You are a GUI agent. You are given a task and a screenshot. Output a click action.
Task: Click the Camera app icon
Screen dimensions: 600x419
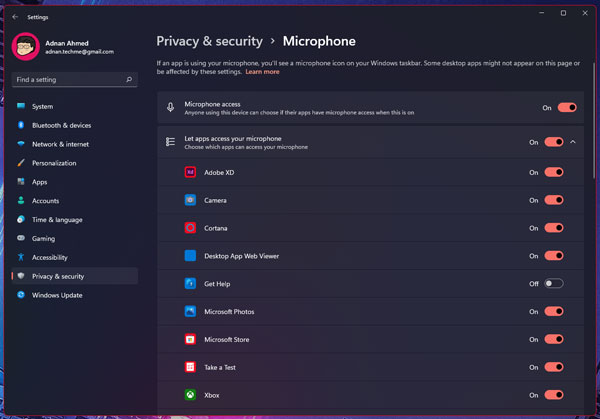pos(190,200)
